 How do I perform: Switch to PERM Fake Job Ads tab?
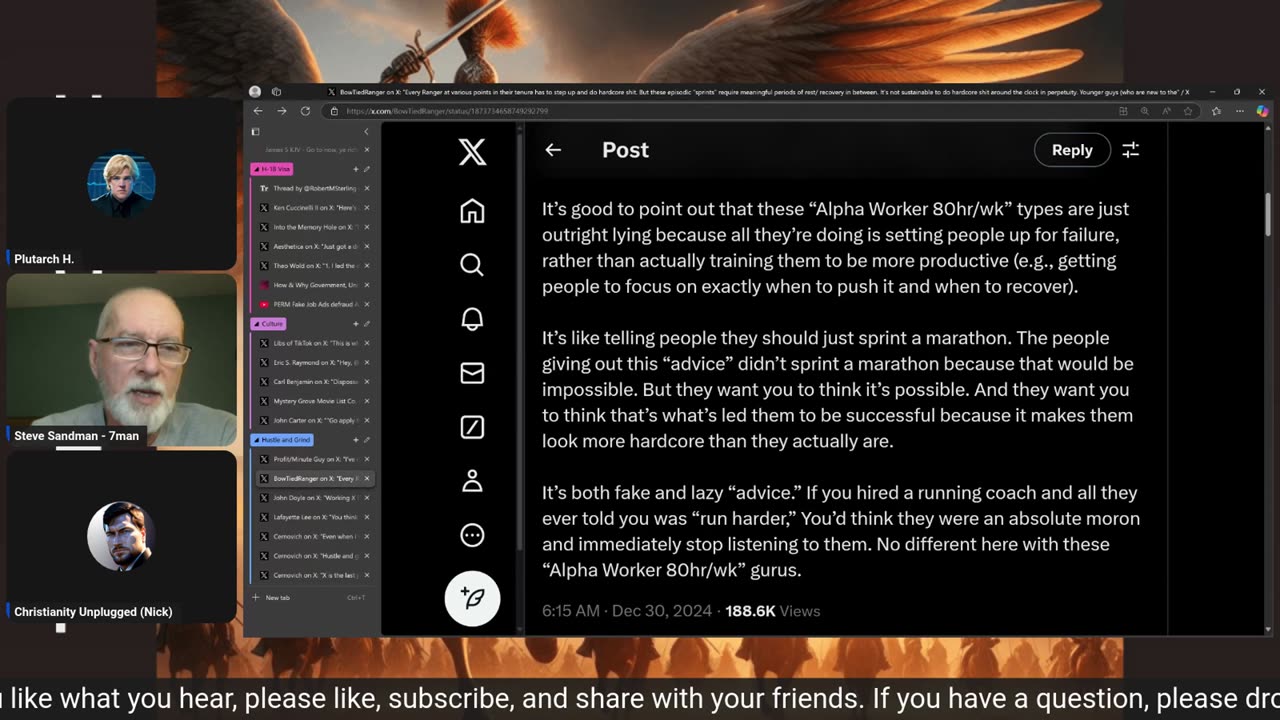(x=314, y=304)
